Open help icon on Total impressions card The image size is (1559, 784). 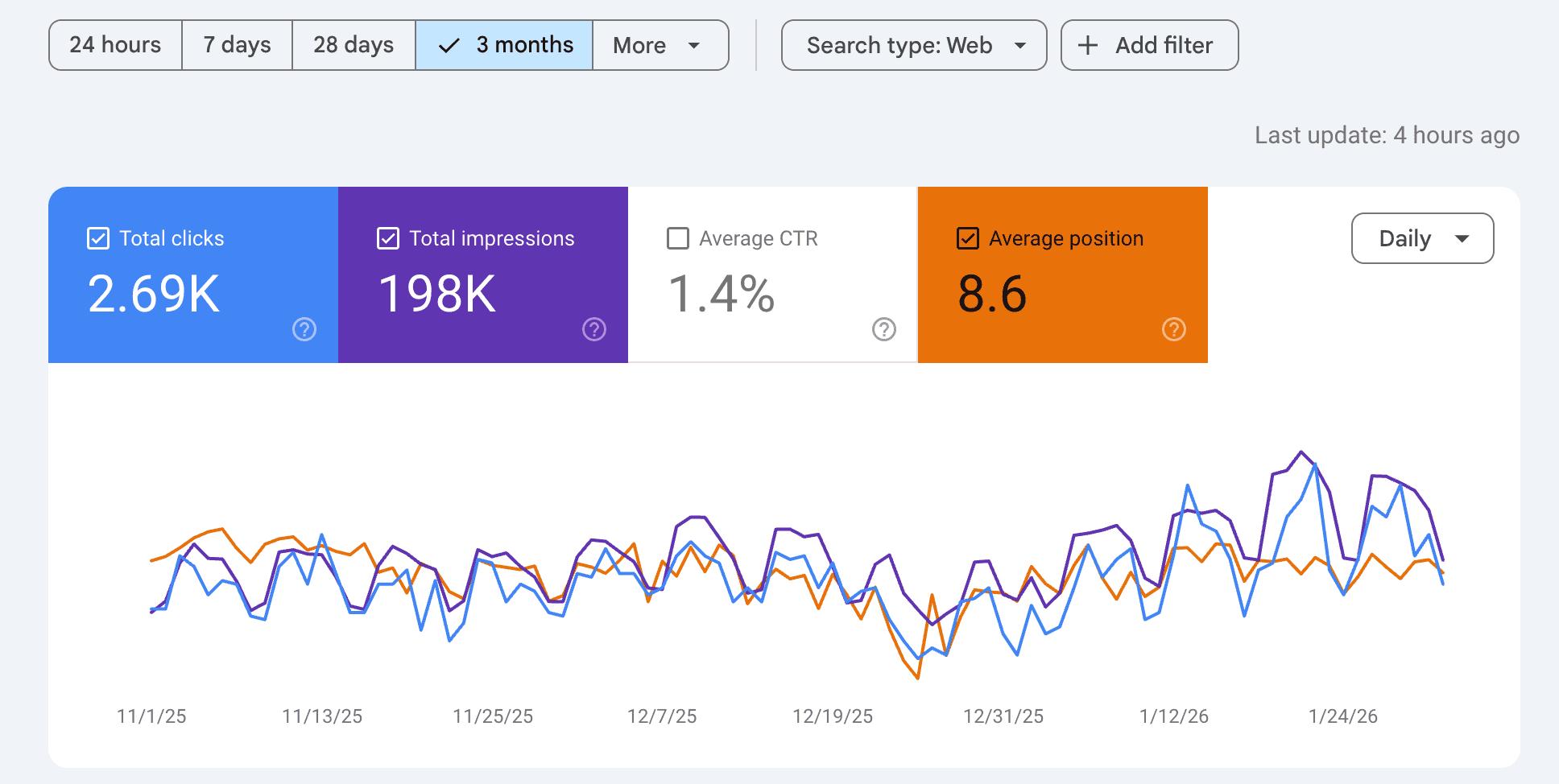(x=594, y=329)
